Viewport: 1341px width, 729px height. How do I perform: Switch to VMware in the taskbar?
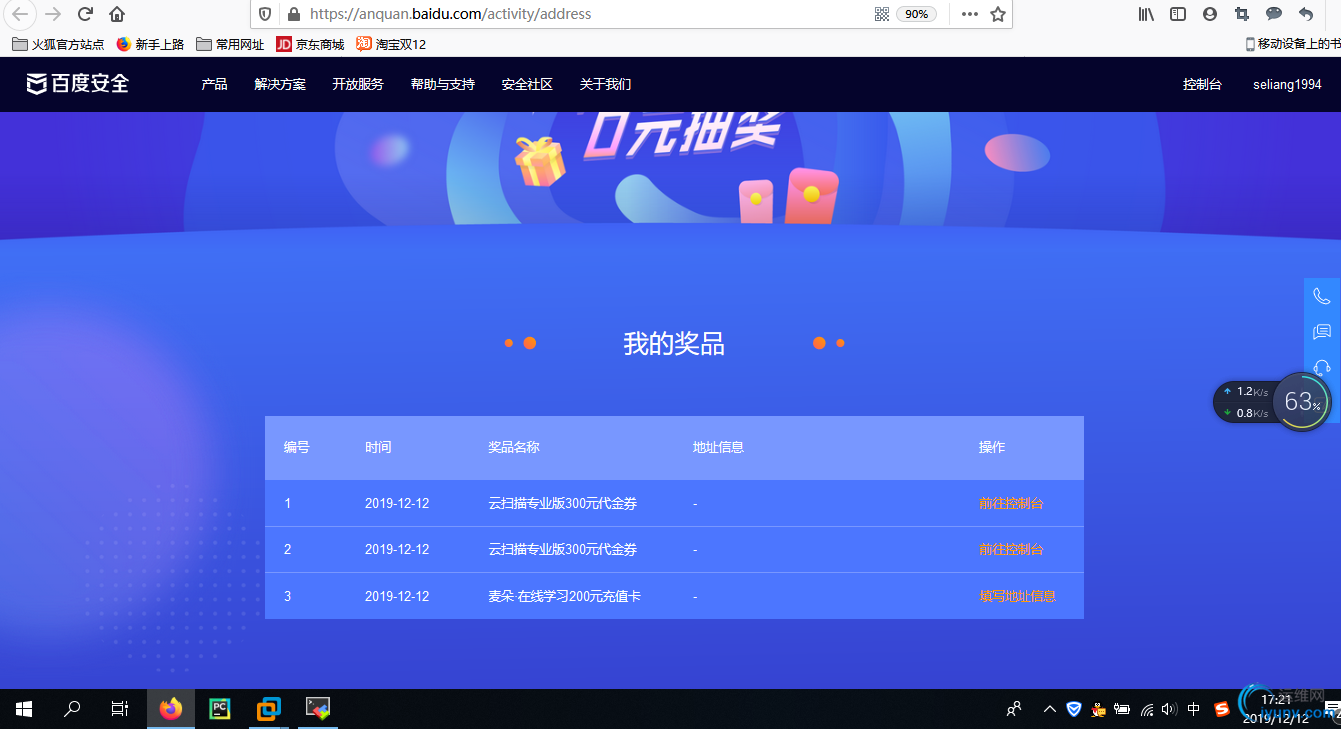click(268, 709)
